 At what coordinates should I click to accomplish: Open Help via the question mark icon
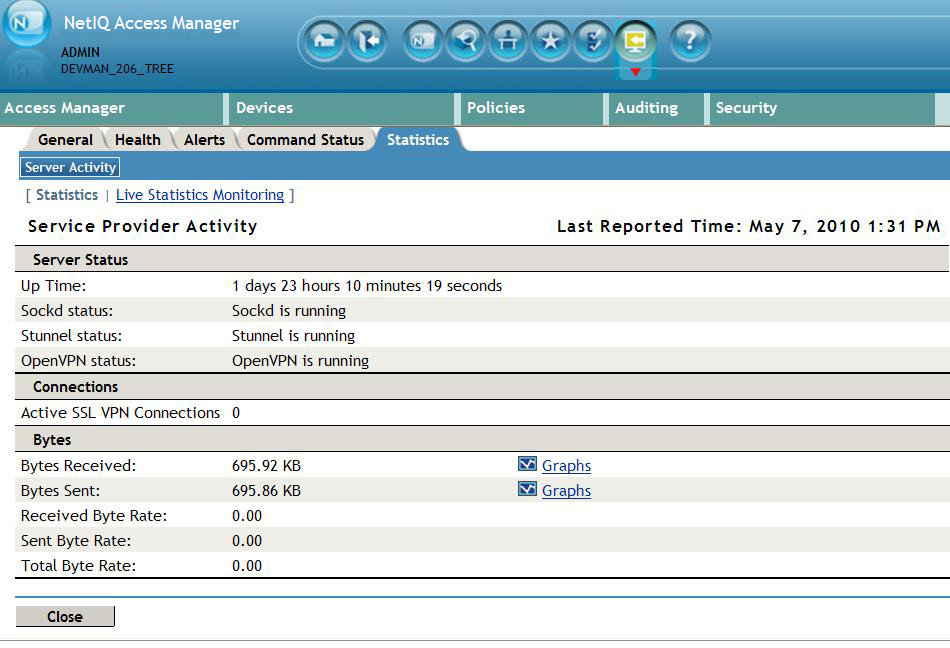click(x=689, y=41)
